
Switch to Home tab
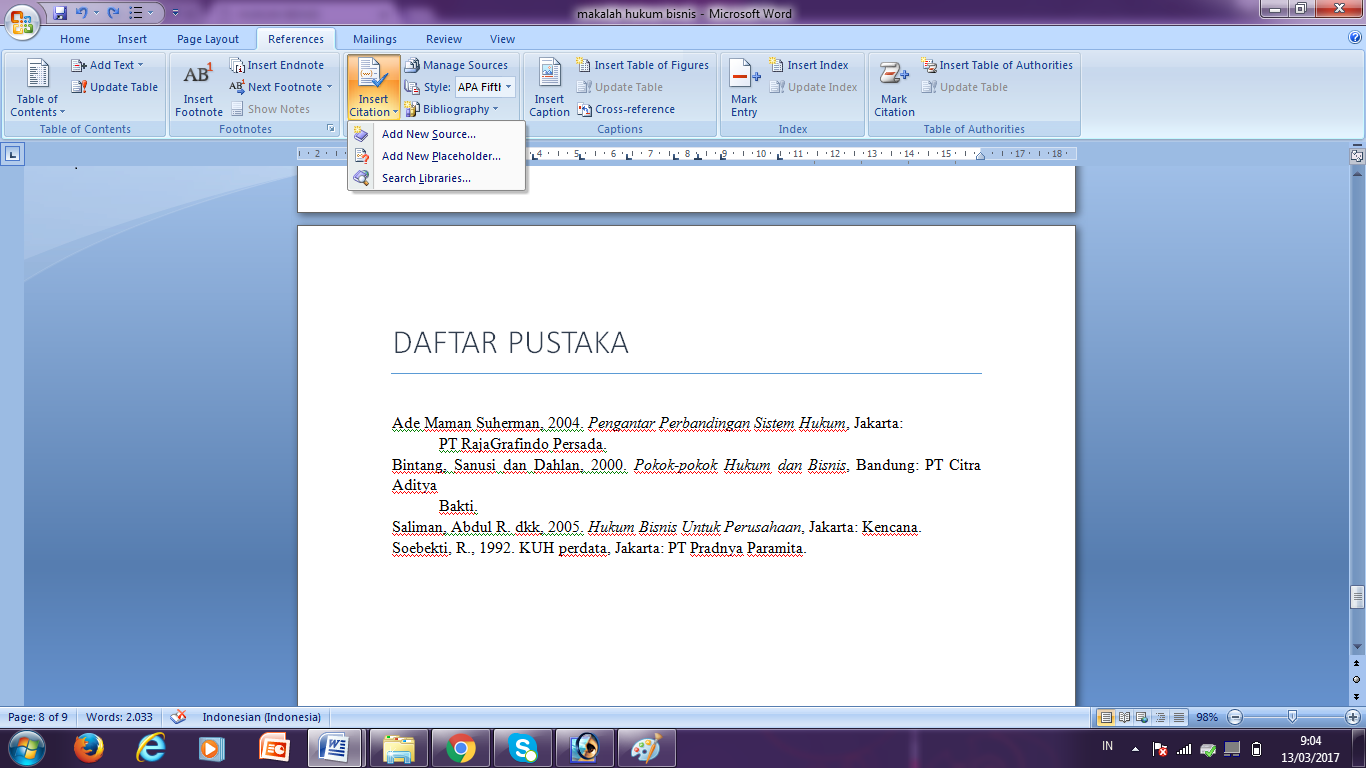(75, 39)
